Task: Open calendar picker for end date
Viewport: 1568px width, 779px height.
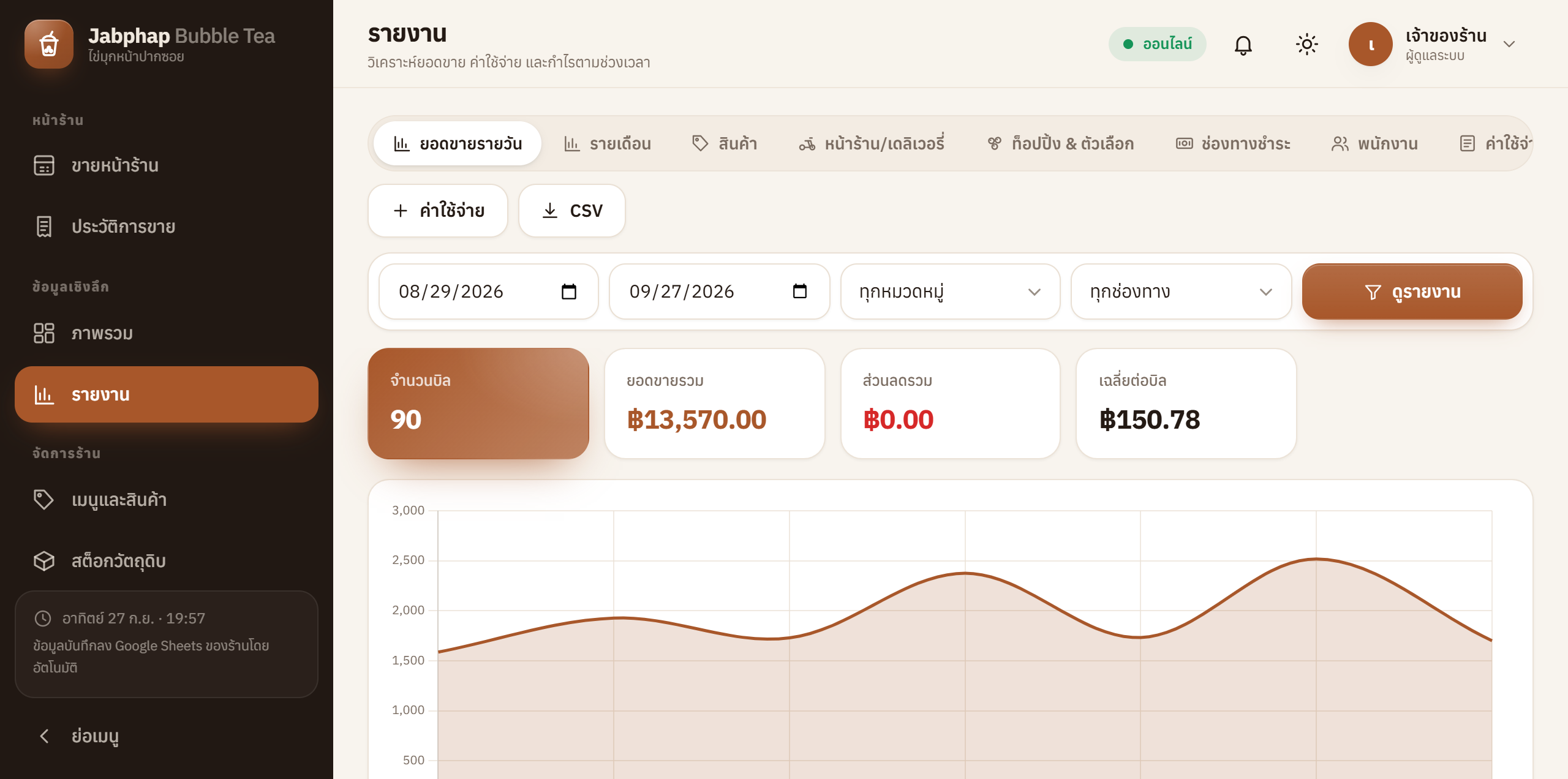Action: [x=800, y=292]
